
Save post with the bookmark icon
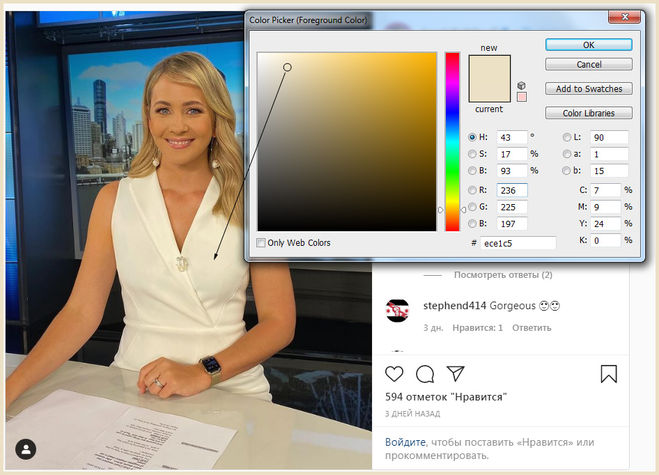pyautogui.click(x=608, y=374)
